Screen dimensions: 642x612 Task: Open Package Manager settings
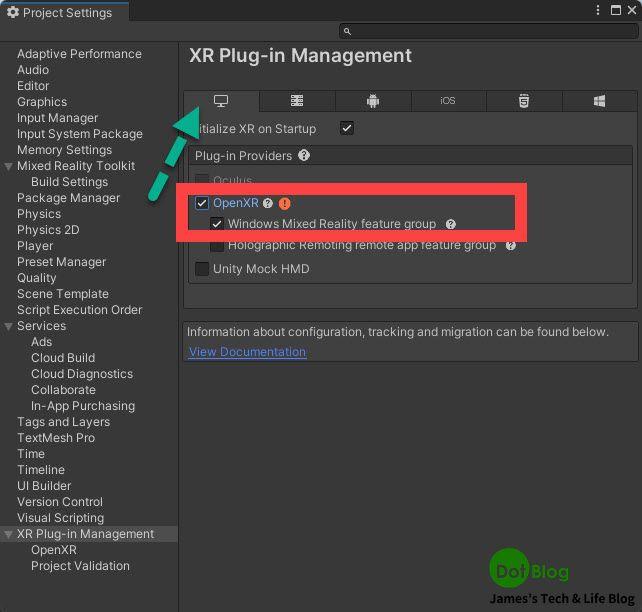click(68, 198)
